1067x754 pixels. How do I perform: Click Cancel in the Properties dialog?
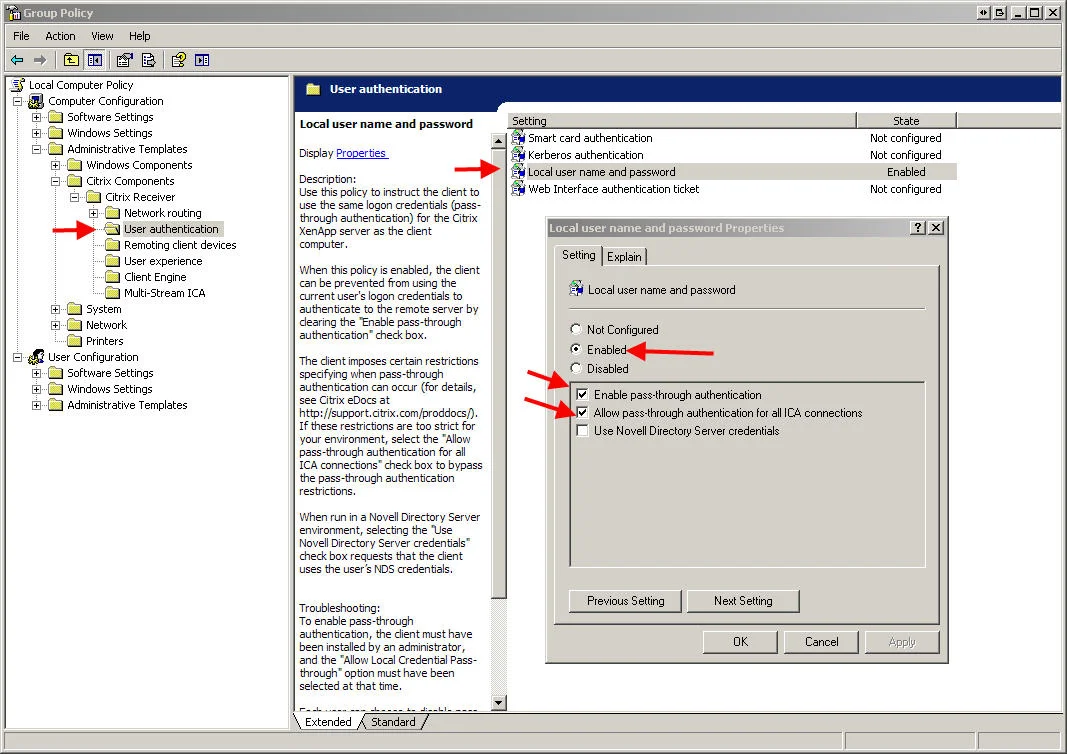point(821,642)
